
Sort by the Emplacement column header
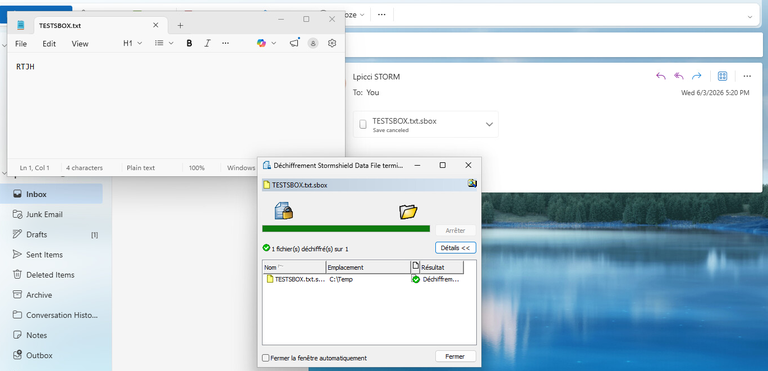coord(368,268)
